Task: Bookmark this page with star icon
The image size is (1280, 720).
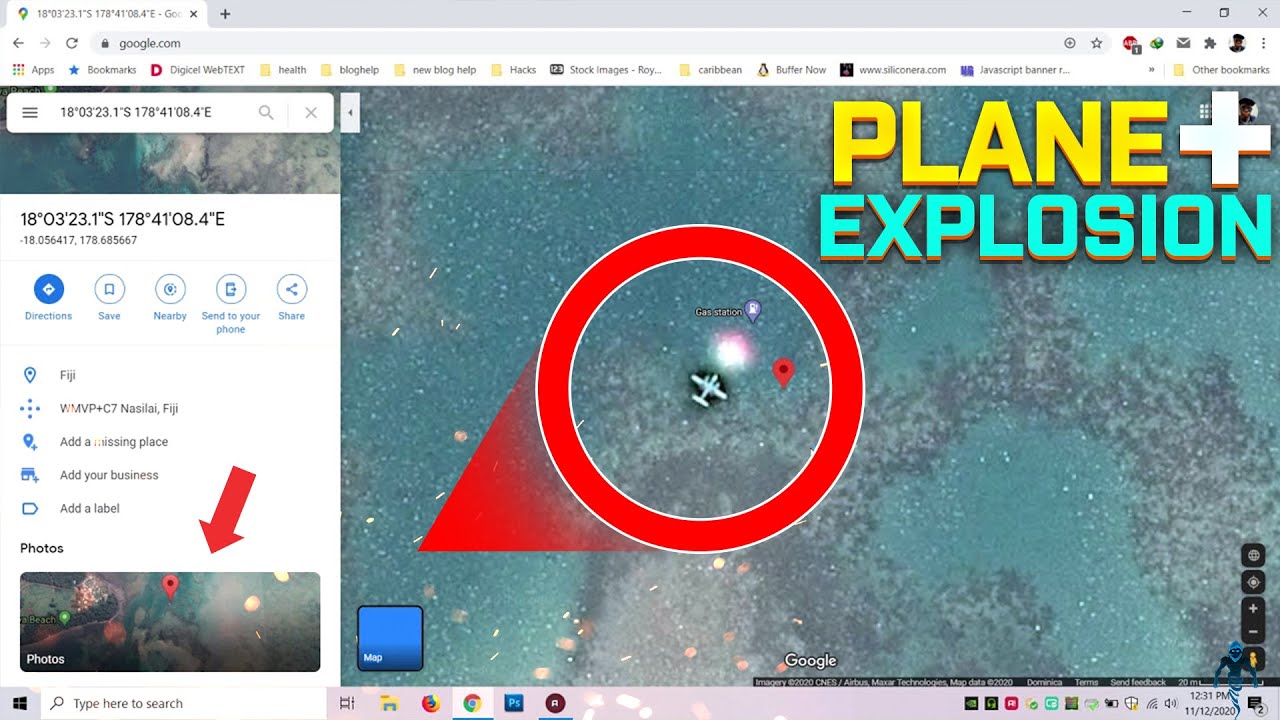Action: pyautogui.click(x=1096, y=43)
